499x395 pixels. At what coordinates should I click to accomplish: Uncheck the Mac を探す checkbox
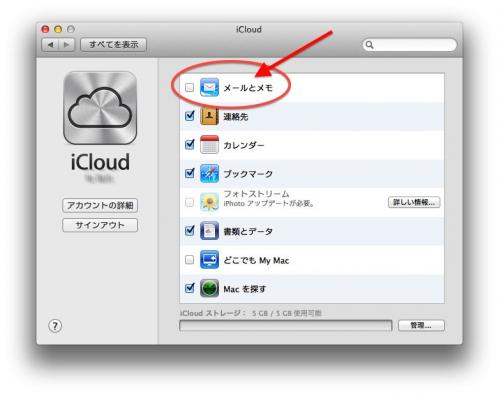(x=190, y=288)
